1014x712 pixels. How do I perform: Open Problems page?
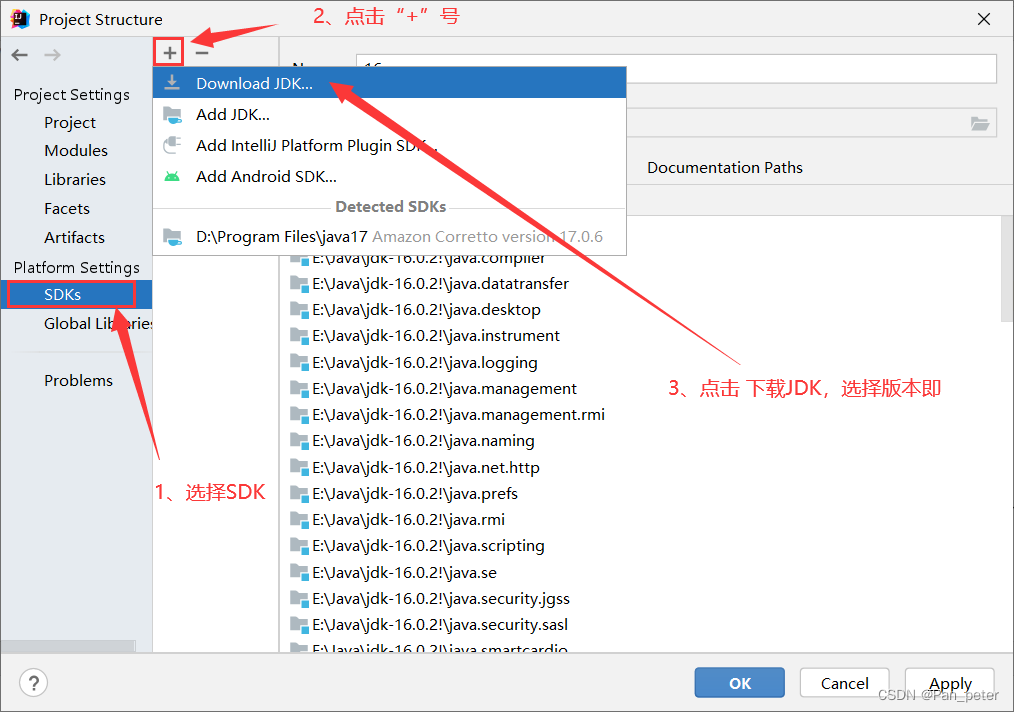(x=78, y=380)
